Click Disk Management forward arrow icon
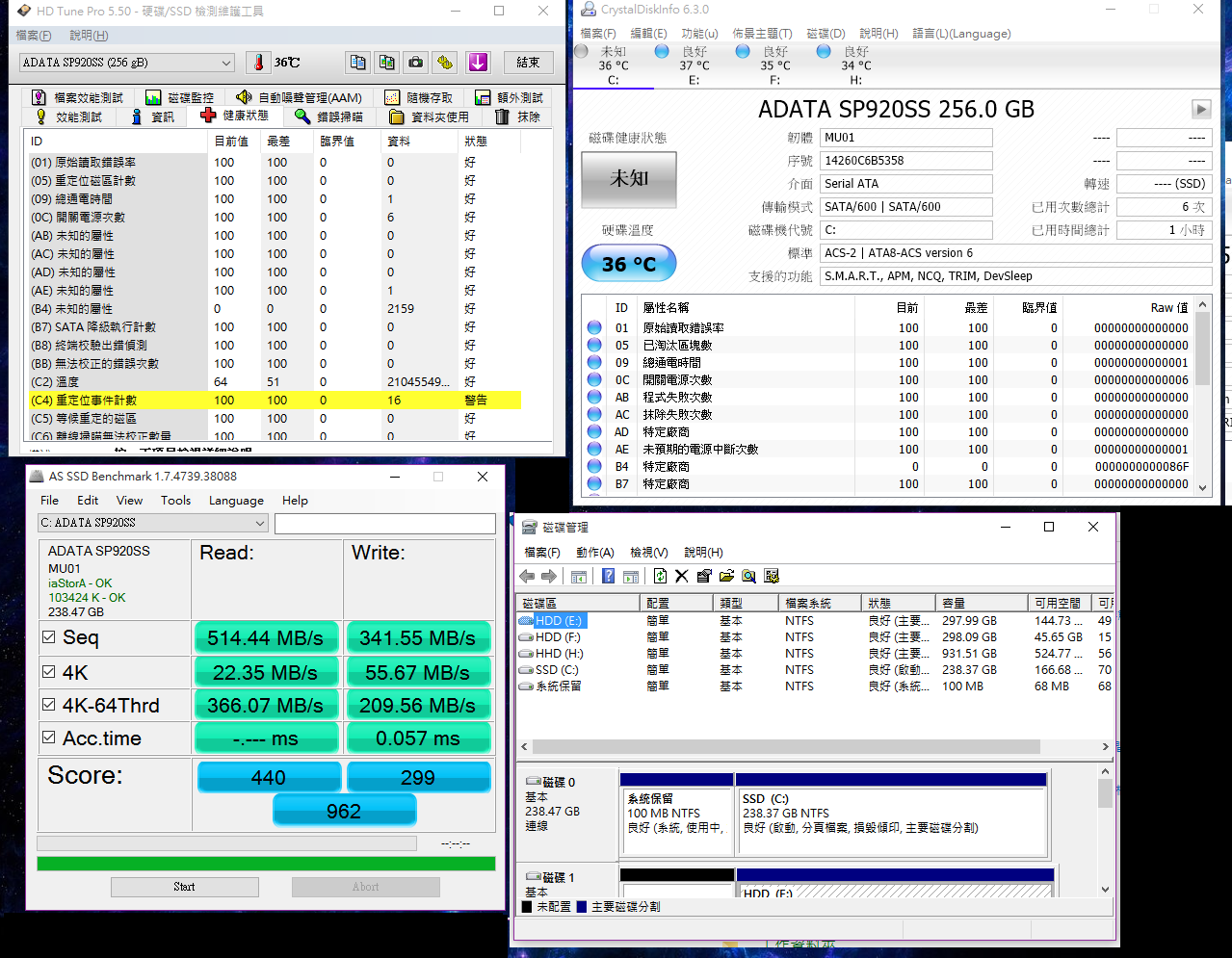This screenshot has height=958, width=1232. tap(549, 576)
